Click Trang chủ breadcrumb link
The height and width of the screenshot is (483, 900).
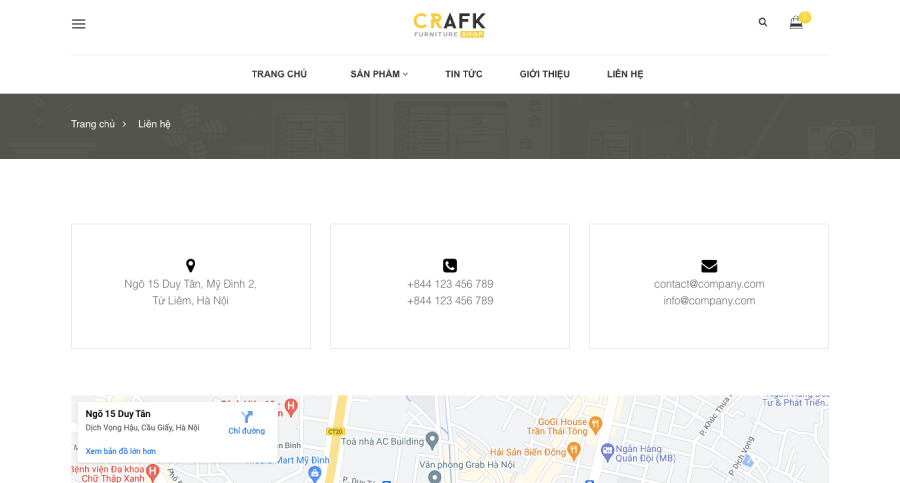point(93,124)
